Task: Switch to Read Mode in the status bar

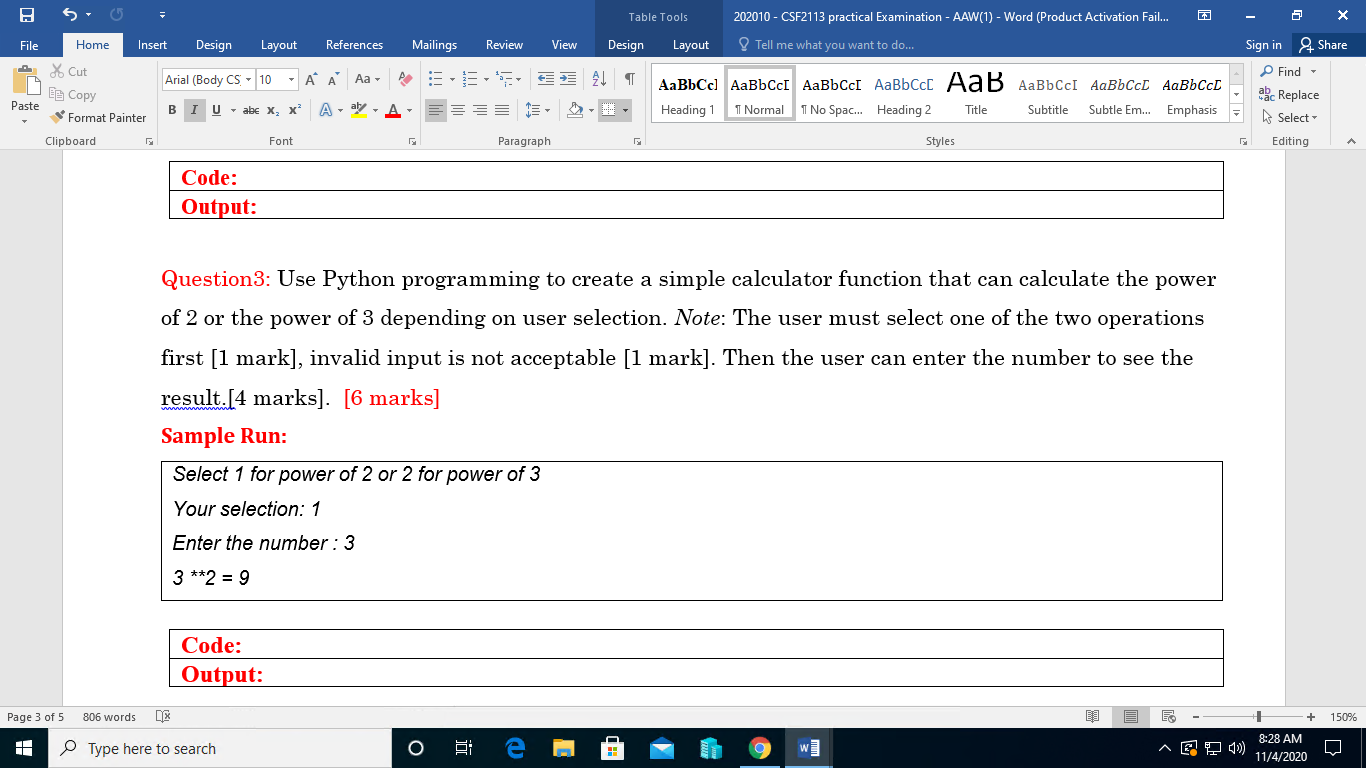Action: (x=1091, y=716)
